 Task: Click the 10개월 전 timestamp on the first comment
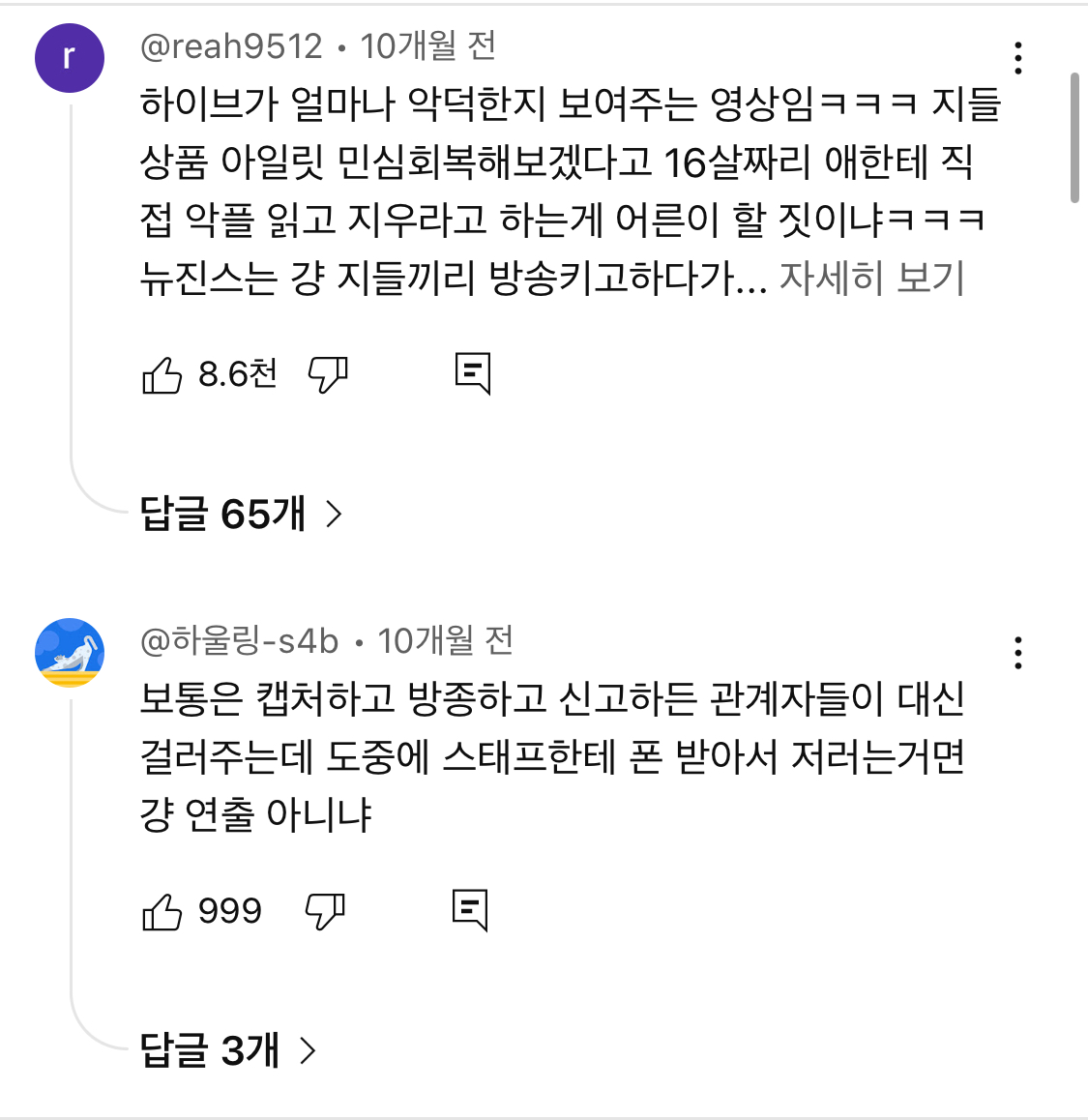click(427, 46)
